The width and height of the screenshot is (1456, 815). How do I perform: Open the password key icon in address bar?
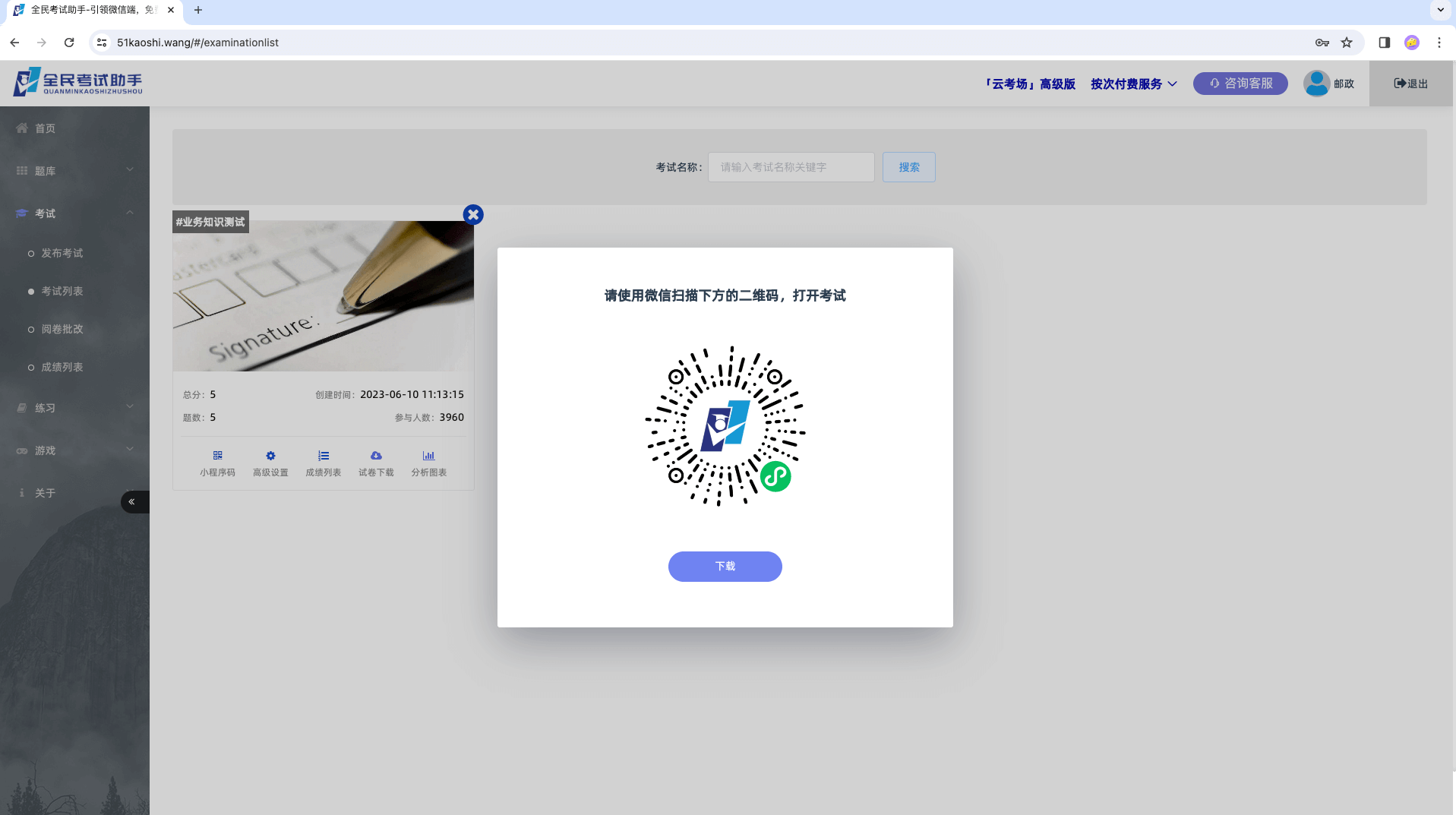[1322, 43]
